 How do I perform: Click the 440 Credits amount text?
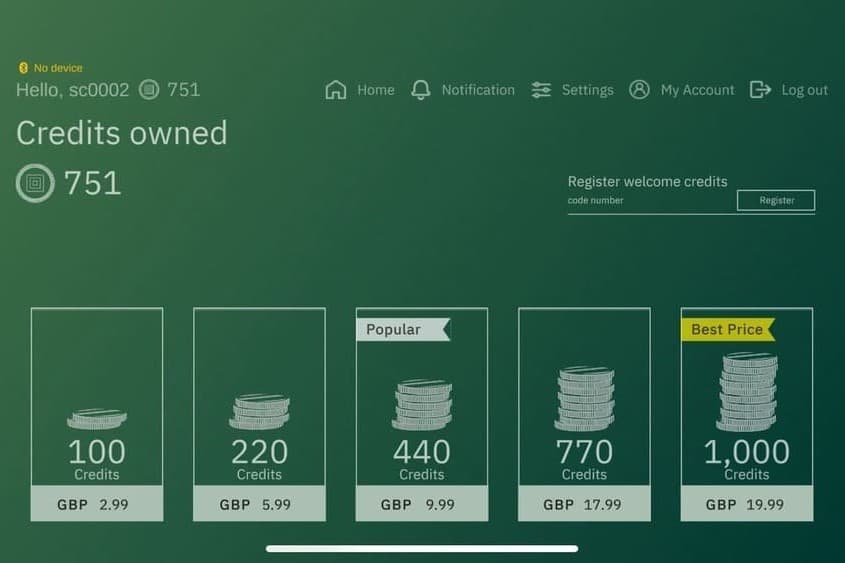[422, 459]
